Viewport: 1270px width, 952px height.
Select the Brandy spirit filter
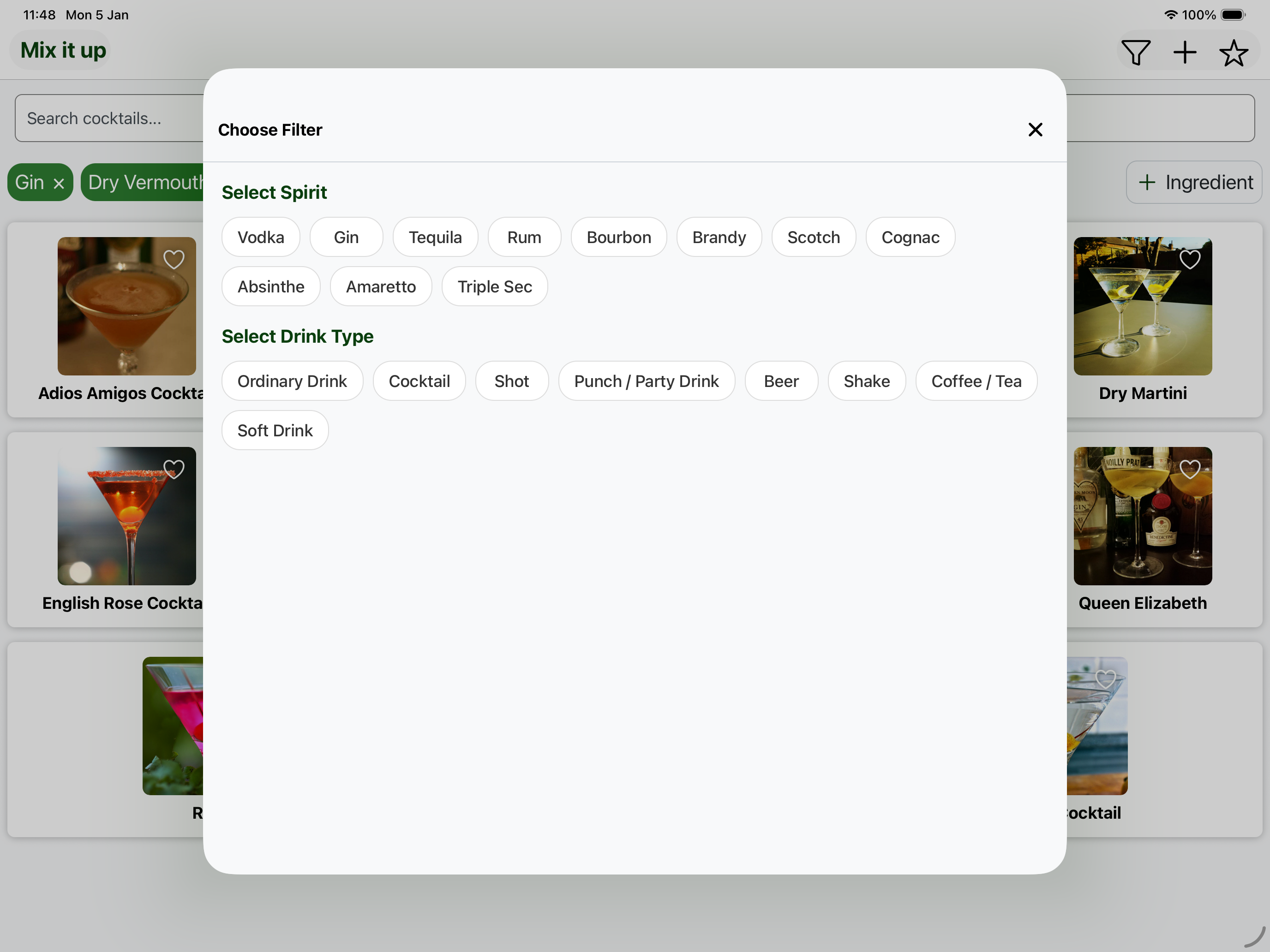[x=719, y=237]
